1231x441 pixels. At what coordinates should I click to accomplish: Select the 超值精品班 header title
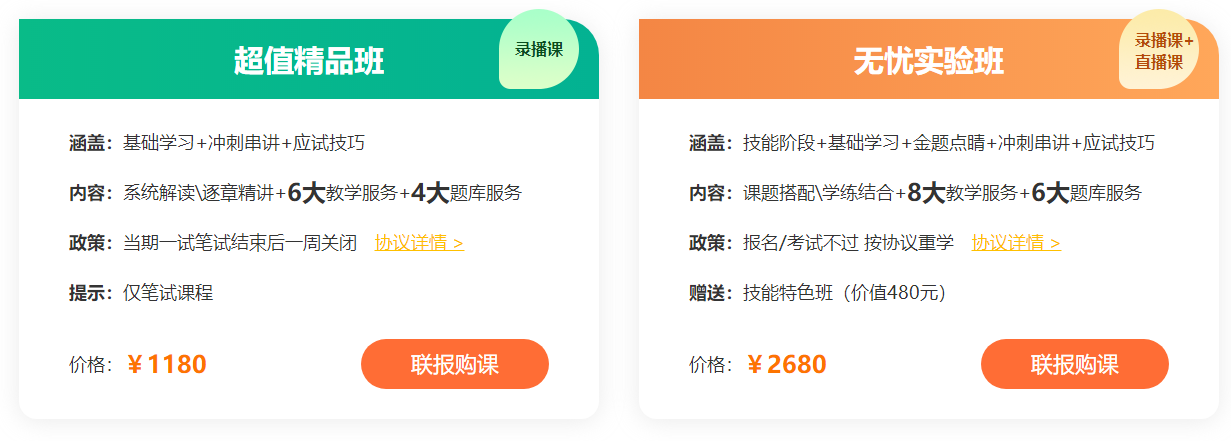pyautogui.click(x=309, y=61)
